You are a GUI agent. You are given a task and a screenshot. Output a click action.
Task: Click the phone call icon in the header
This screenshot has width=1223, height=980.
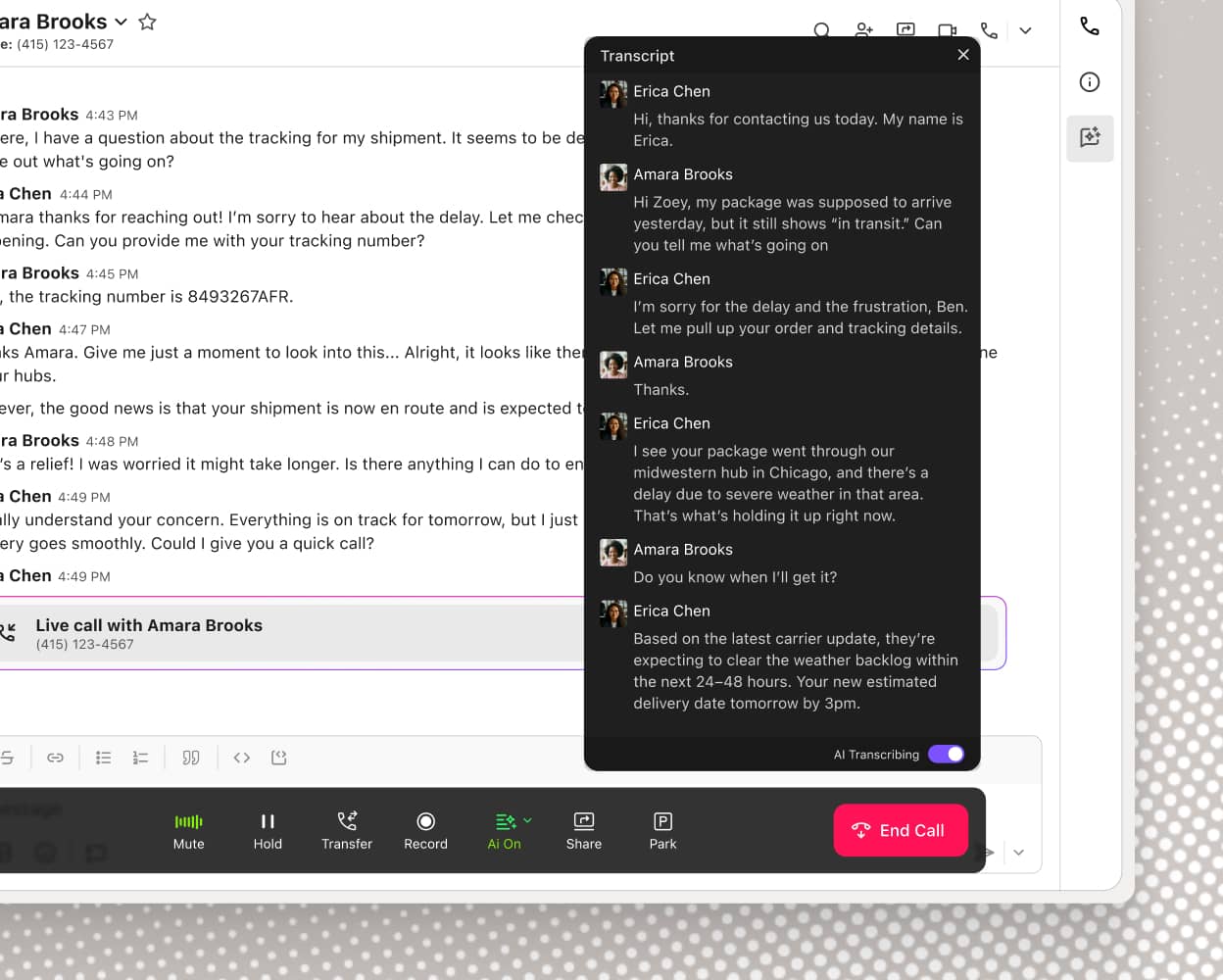pyautogui.click(x=989, y=30)
